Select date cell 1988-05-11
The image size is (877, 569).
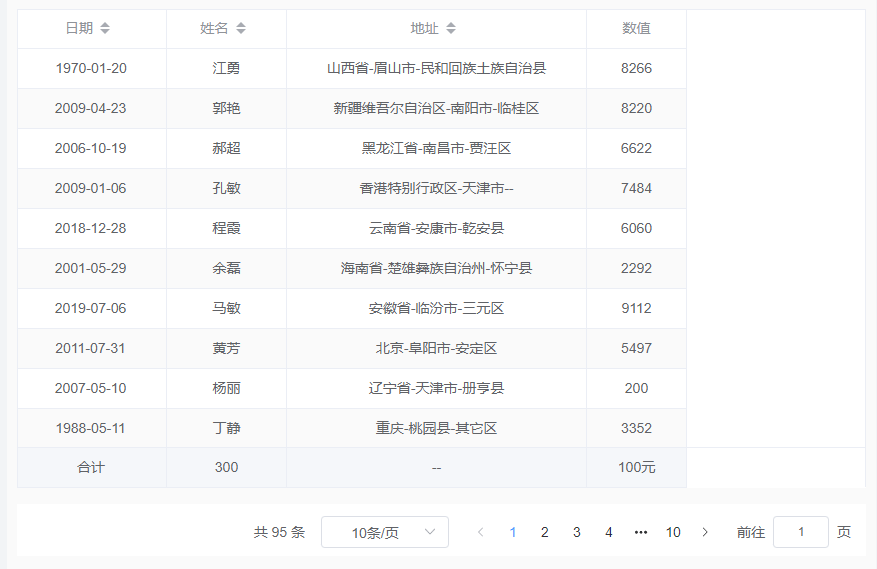[x=91, y=428]
